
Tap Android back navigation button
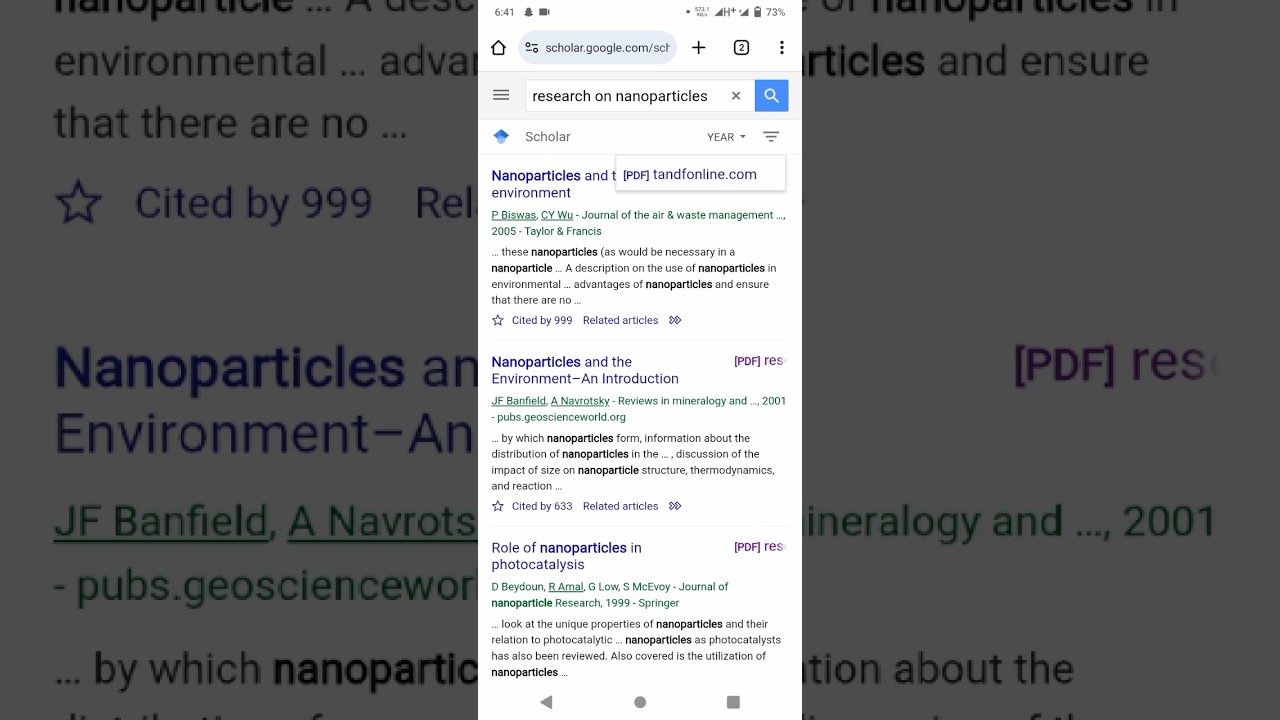click(x=546, y=702)
